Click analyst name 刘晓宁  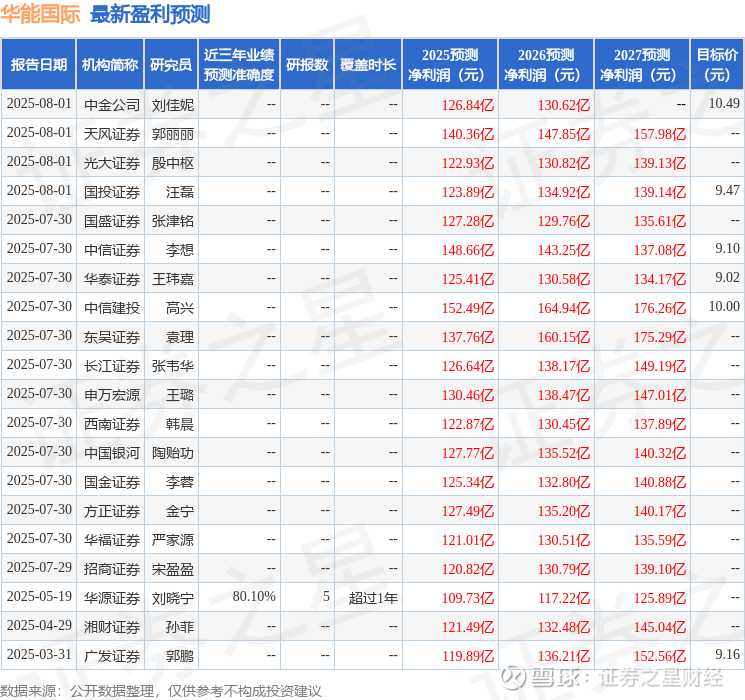tap(173, 598)
